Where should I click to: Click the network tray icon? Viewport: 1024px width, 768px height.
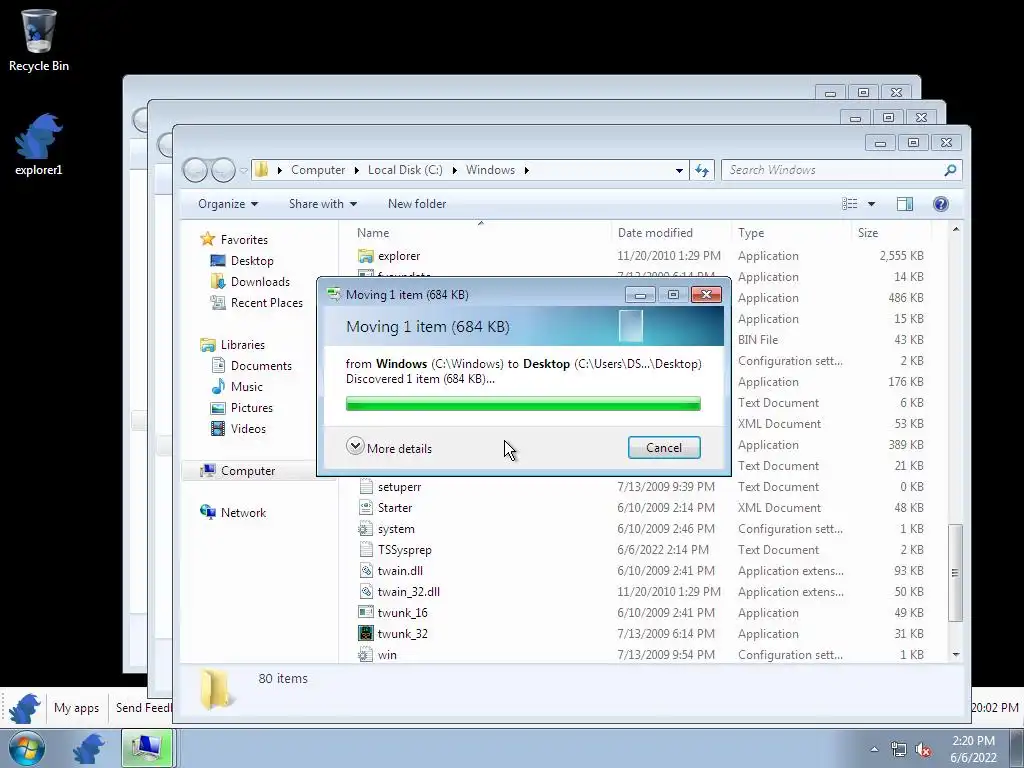click(x=899, y=749)
